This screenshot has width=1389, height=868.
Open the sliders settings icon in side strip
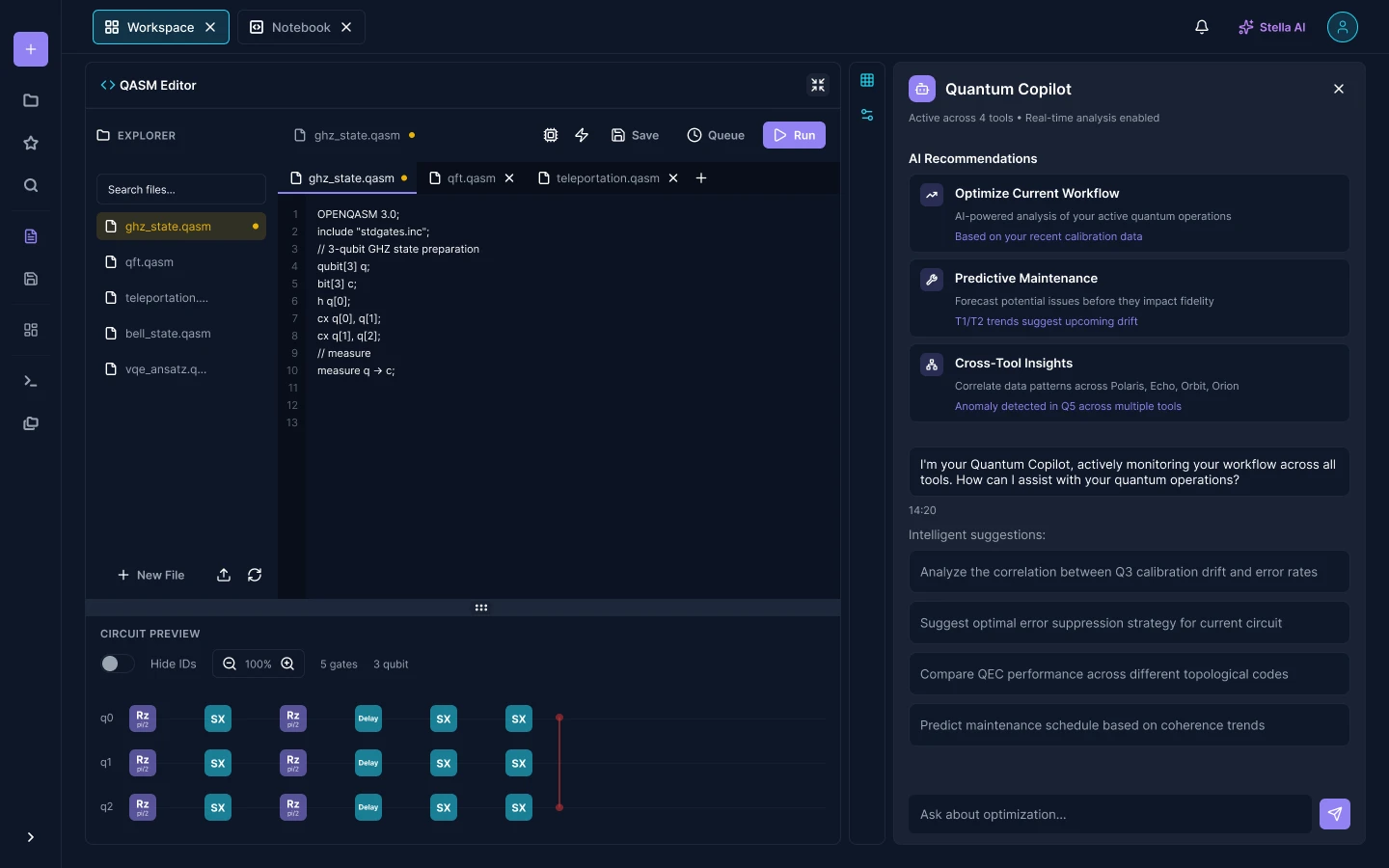coord(867,115)
